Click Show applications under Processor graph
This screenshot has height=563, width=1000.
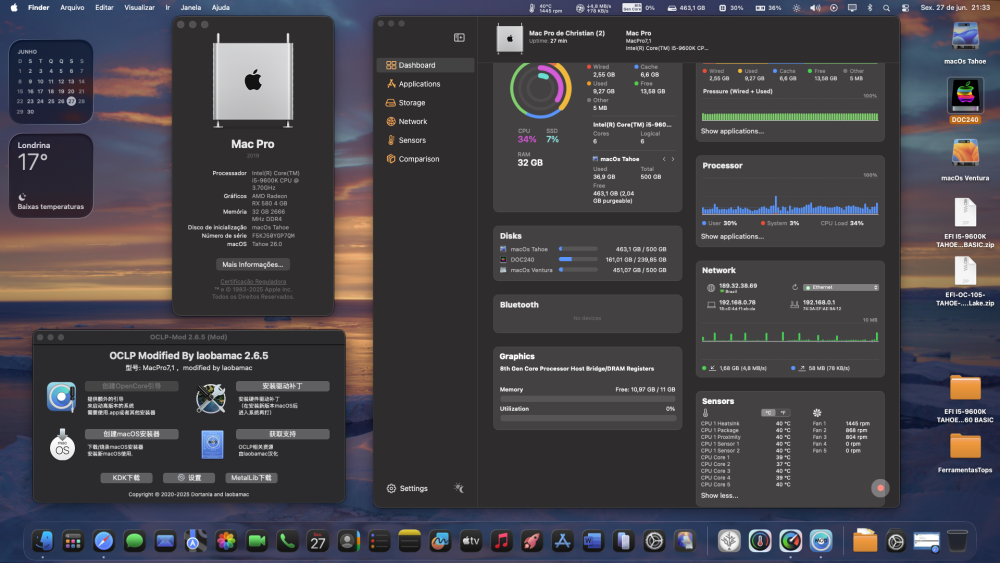coord(732,237)
